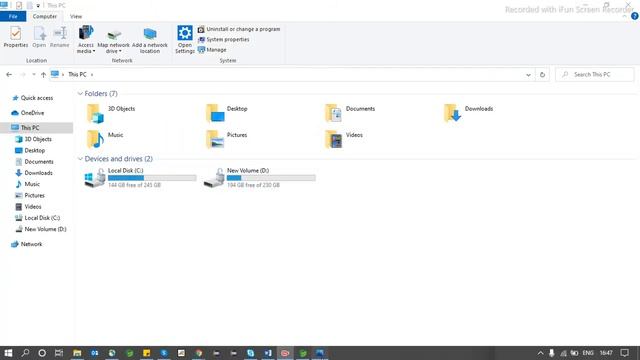Click the taskbar search icon
Image resolution: width=640 pixels, height=360 pixels.
point(25,353)
